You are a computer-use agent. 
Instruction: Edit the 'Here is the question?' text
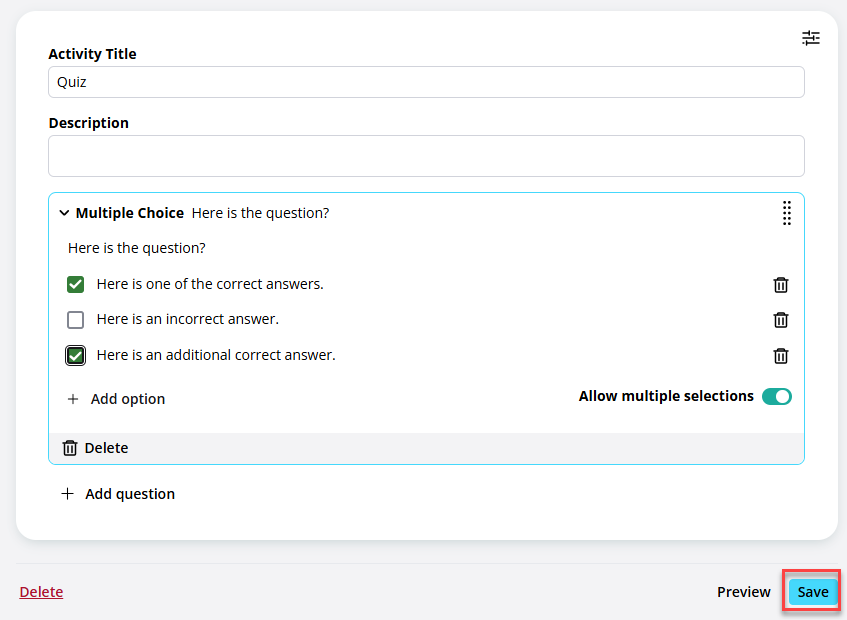(x=137, y=248)
